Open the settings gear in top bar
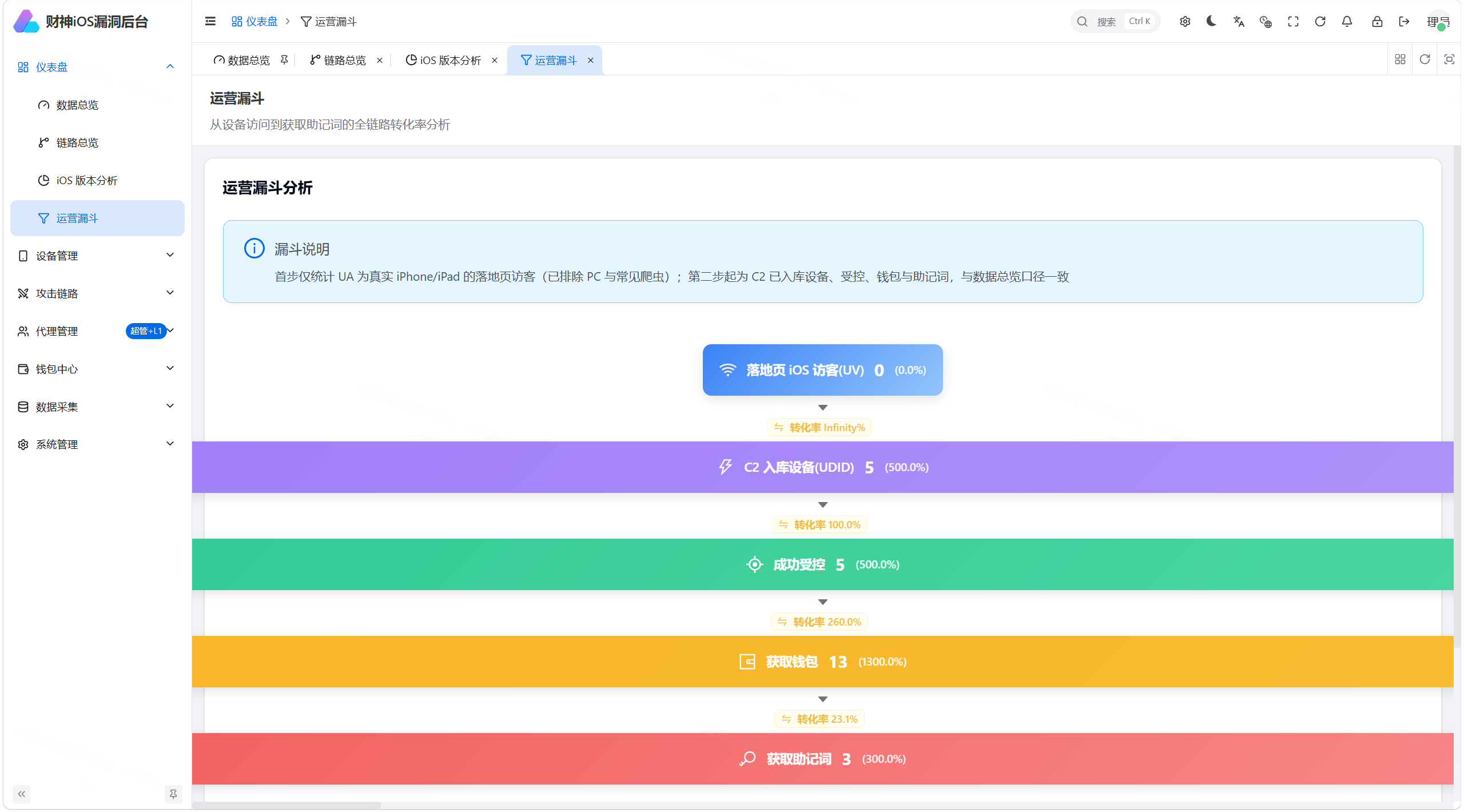 (x=1185, y=21)
